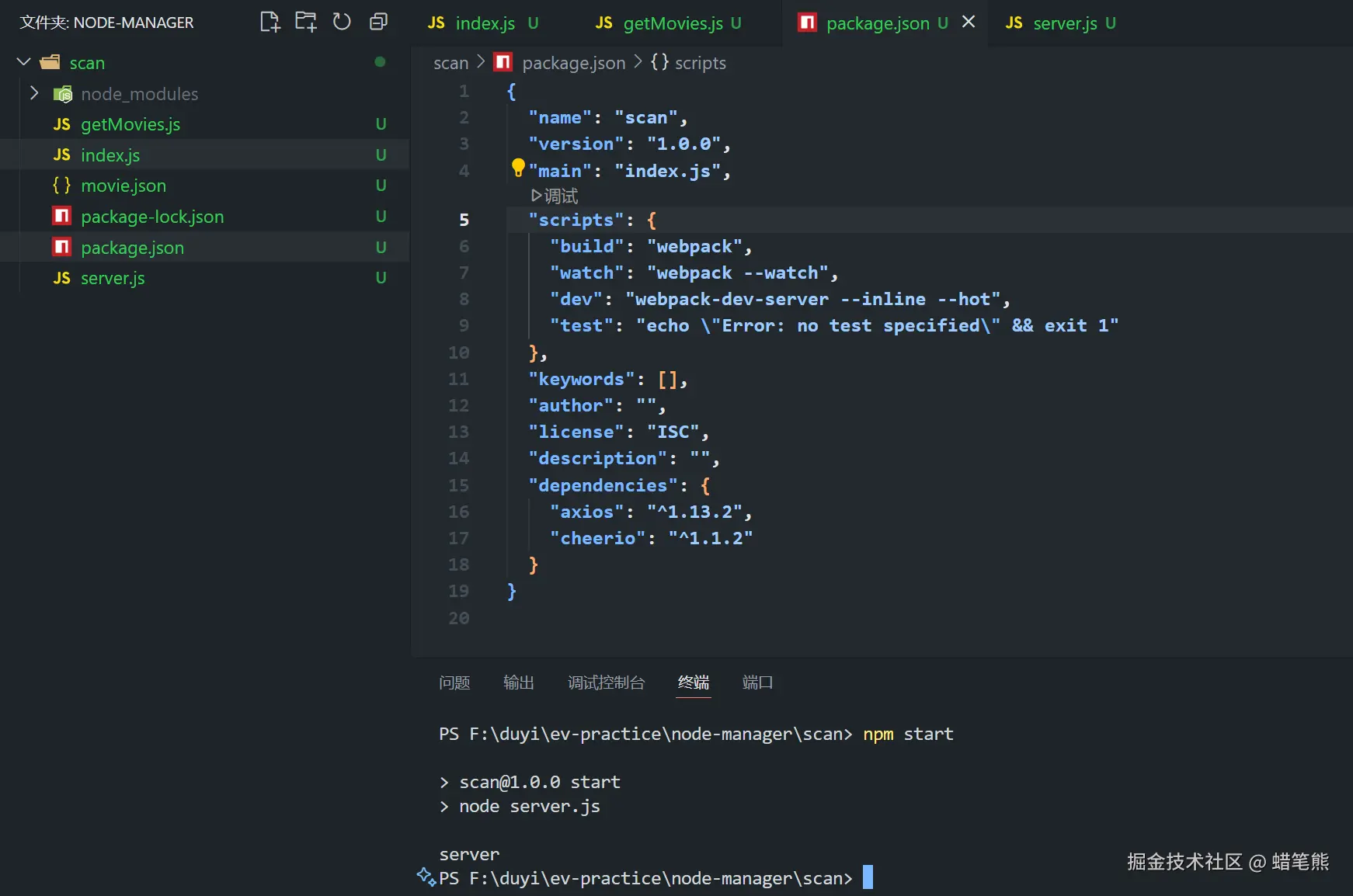Click the scan breadcrumb link
The image size is (1353, 896).
click(x=450, y=63)
